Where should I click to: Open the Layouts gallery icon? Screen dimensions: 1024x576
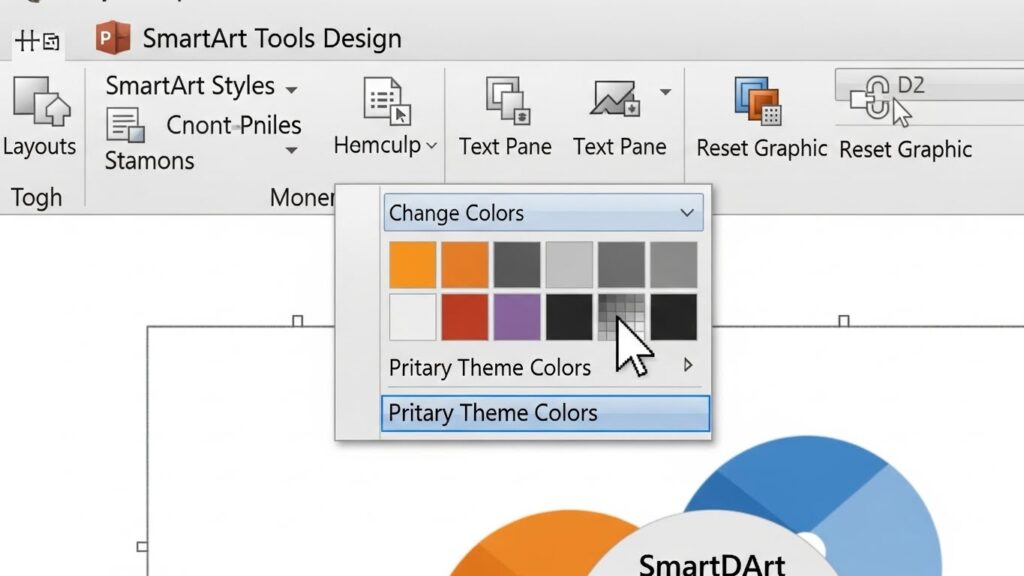(41, 101)
